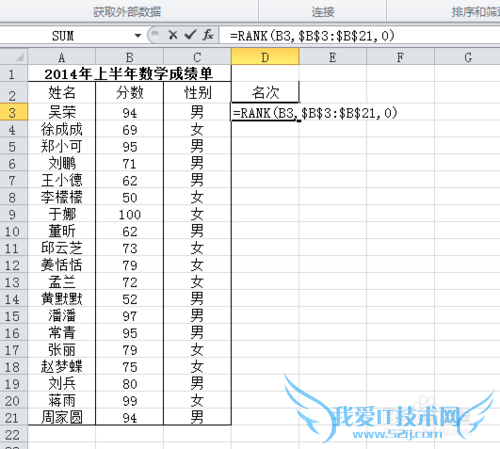Click the score cell 100
Viewport: 500px width, 449px height.
[x=130, y=214]
